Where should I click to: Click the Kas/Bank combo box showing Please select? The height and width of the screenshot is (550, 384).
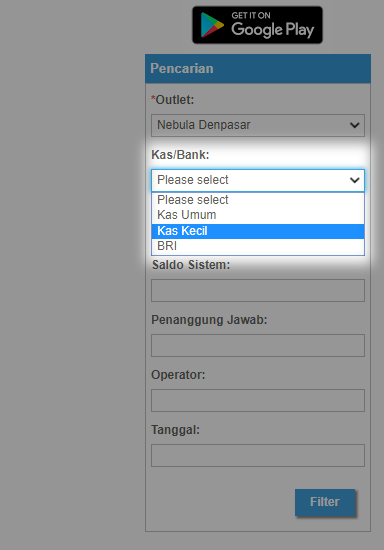coord(258,180)
